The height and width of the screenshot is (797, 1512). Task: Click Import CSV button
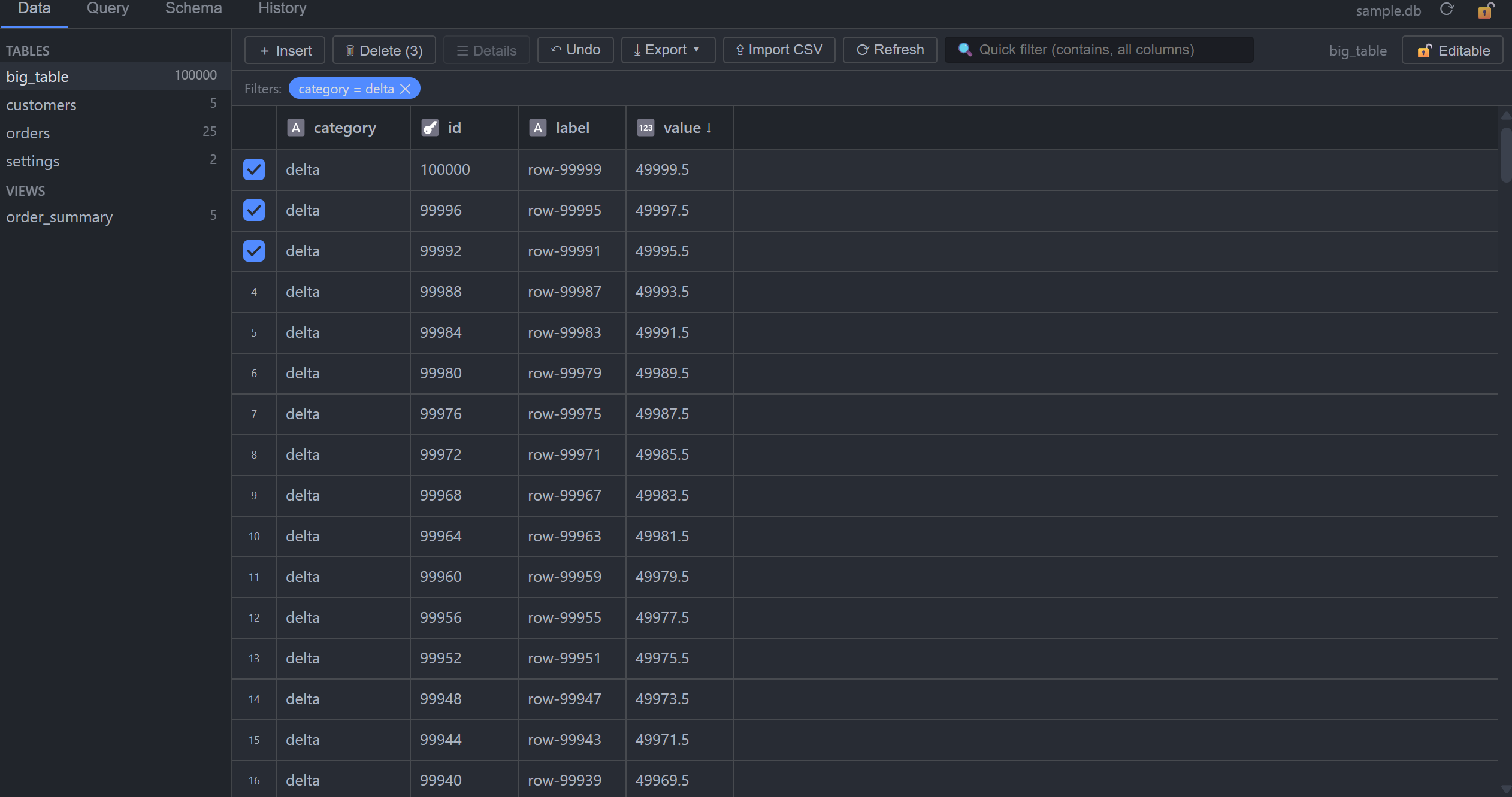tap(779, 50)
